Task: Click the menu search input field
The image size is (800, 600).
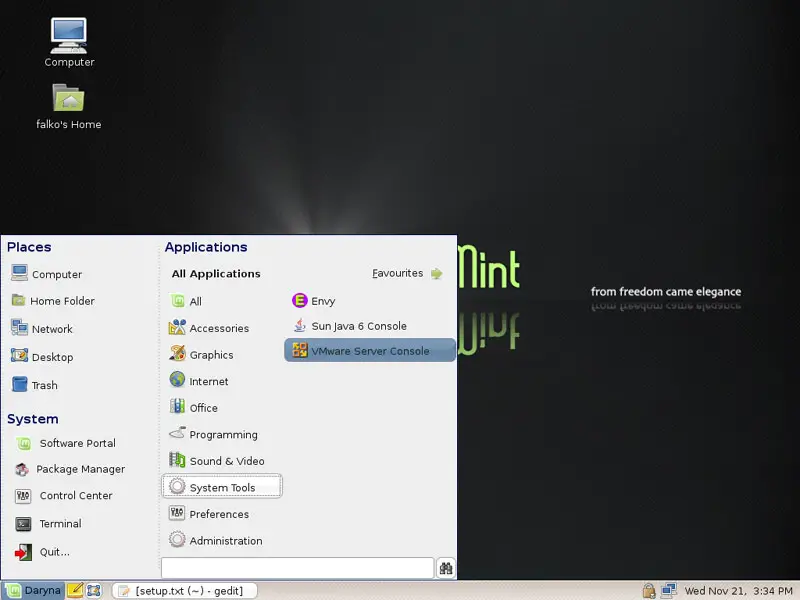Action: [x=297, y=568]
